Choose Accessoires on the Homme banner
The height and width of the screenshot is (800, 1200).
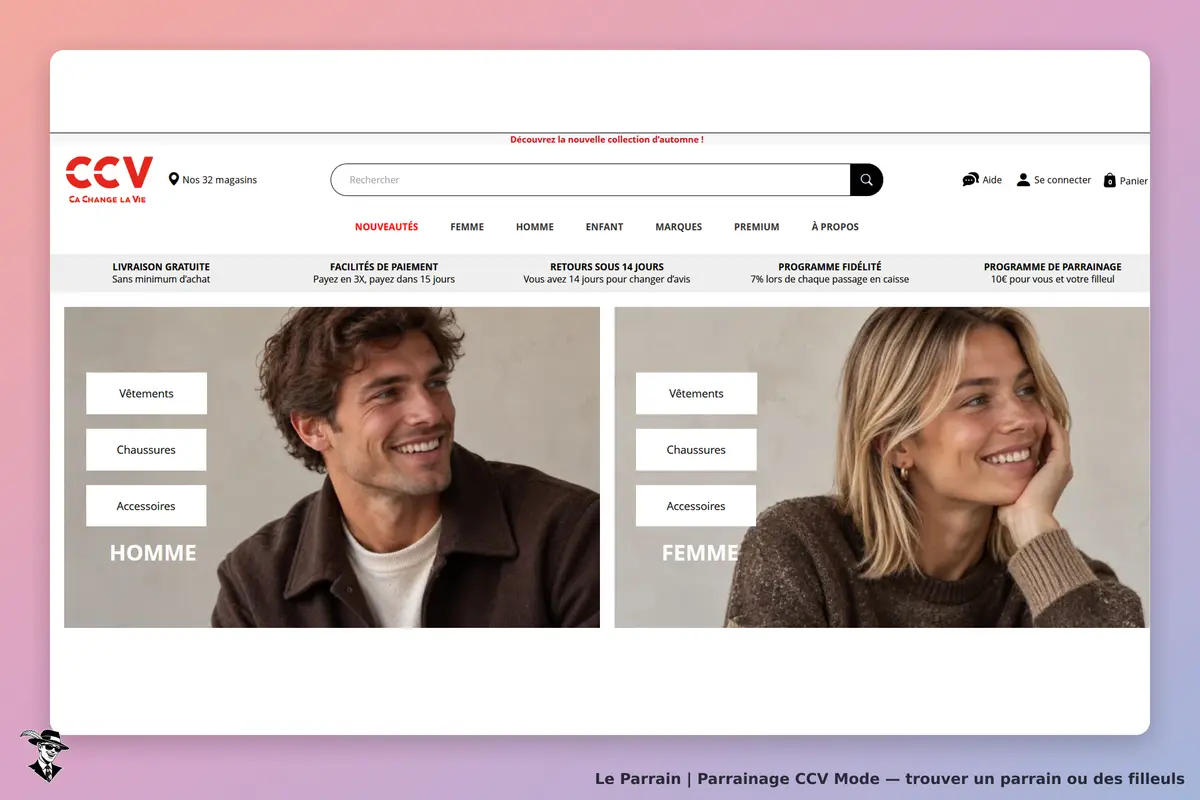tap(146, 506)
